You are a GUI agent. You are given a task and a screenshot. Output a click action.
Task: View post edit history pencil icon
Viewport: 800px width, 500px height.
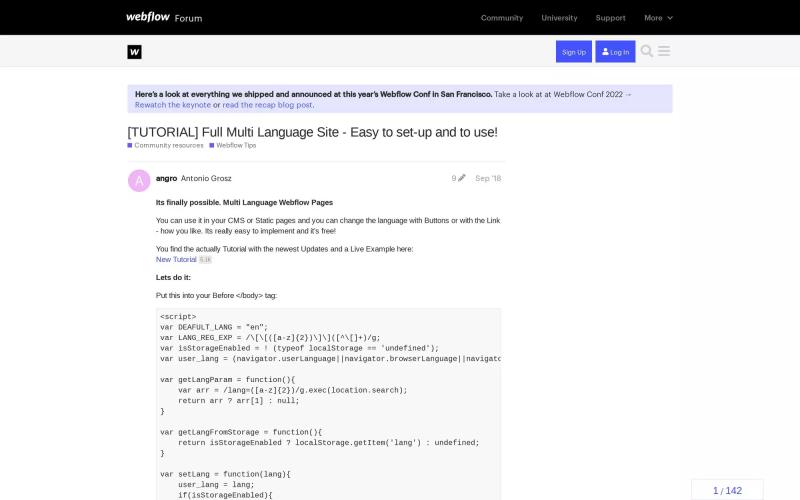click(x=462, y=178)
